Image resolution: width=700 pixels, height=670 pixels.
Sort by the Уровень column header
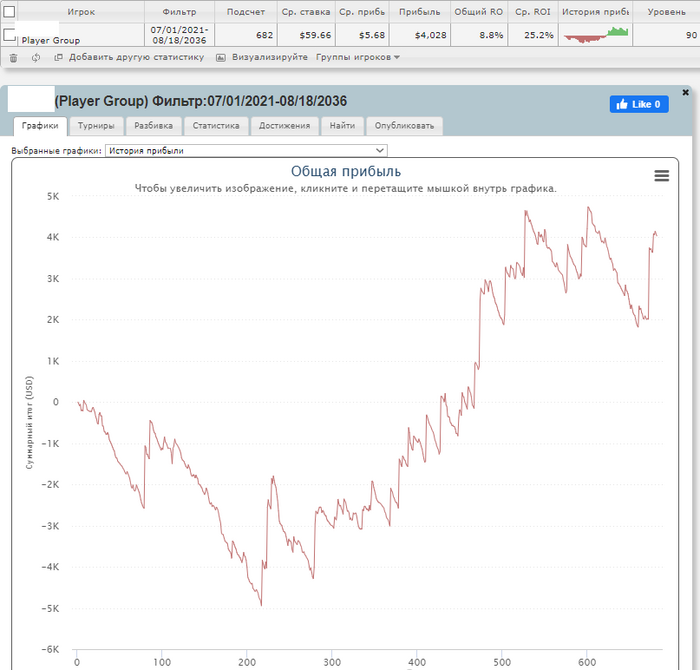click(667, 12)
